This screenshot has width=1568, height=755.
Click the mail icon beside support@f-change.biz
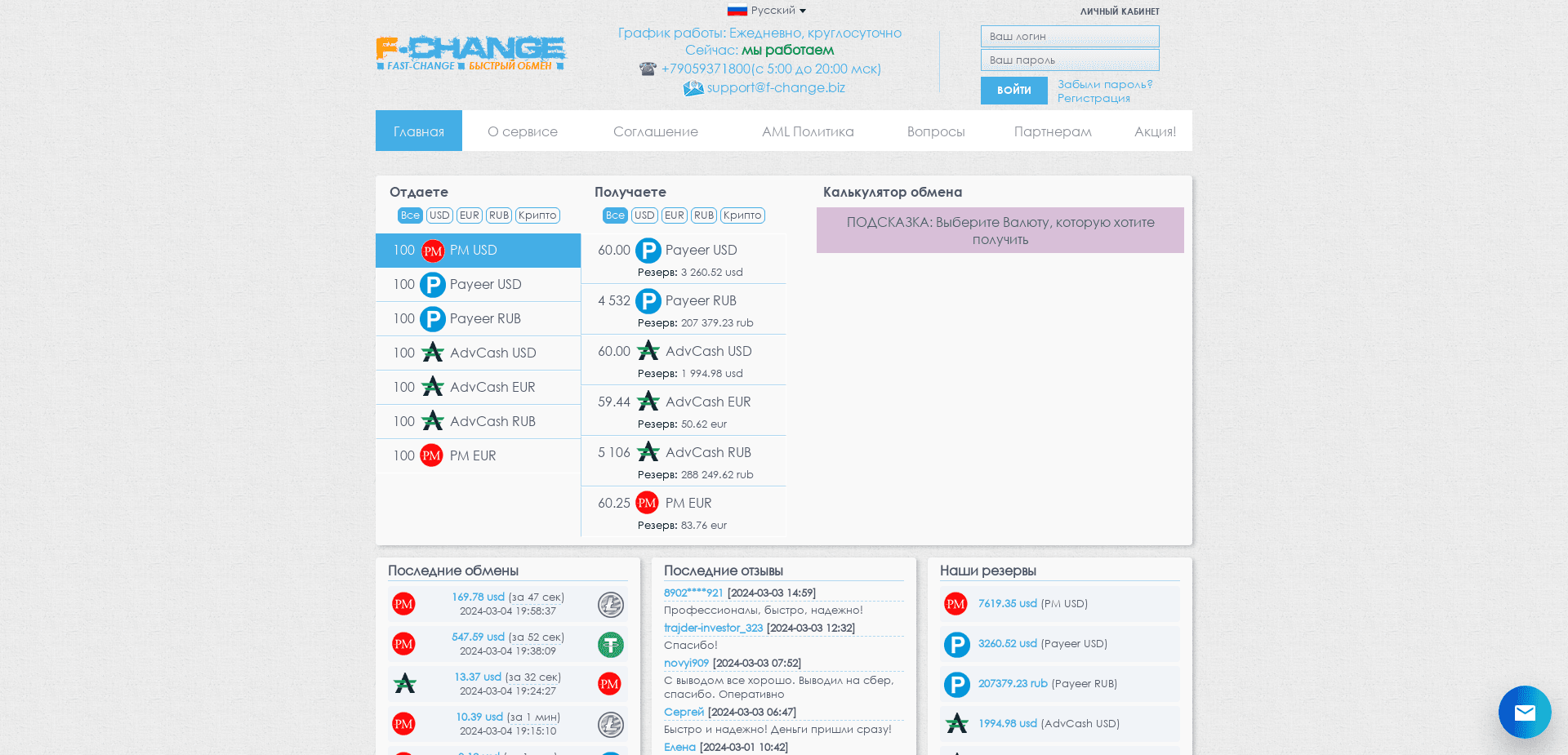coord(693,88)
